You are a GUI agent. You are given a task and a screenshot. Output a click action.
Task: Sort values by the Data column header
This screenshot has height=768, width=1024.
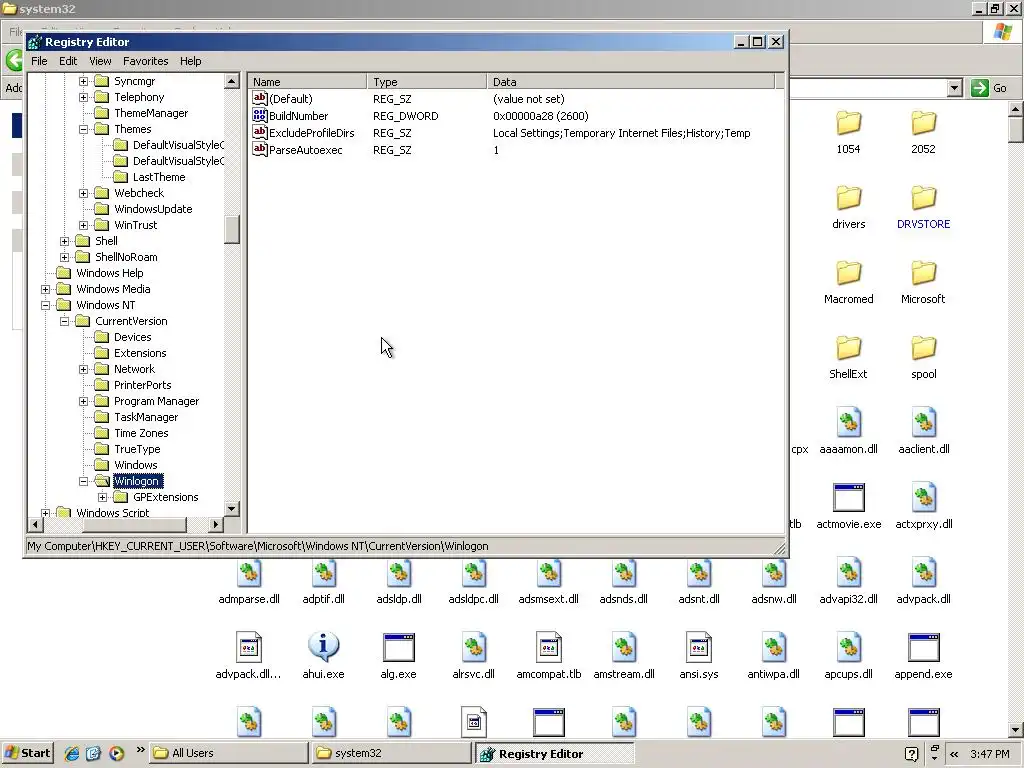pos(630,82)
